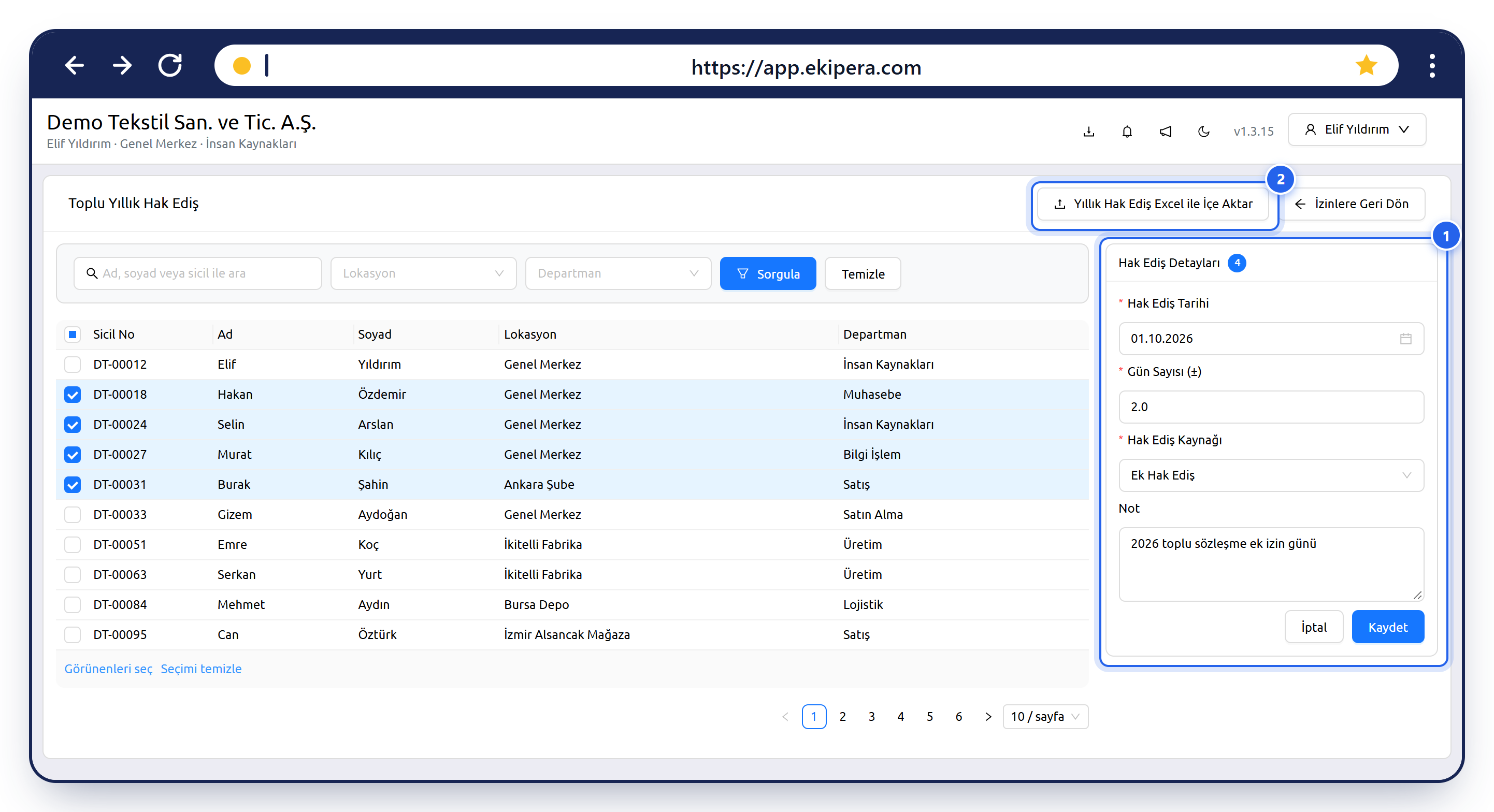This screenshot has height=812, width=1494.
Task: Click the yellow bookmark star icon
Action: click(1366, 65)
